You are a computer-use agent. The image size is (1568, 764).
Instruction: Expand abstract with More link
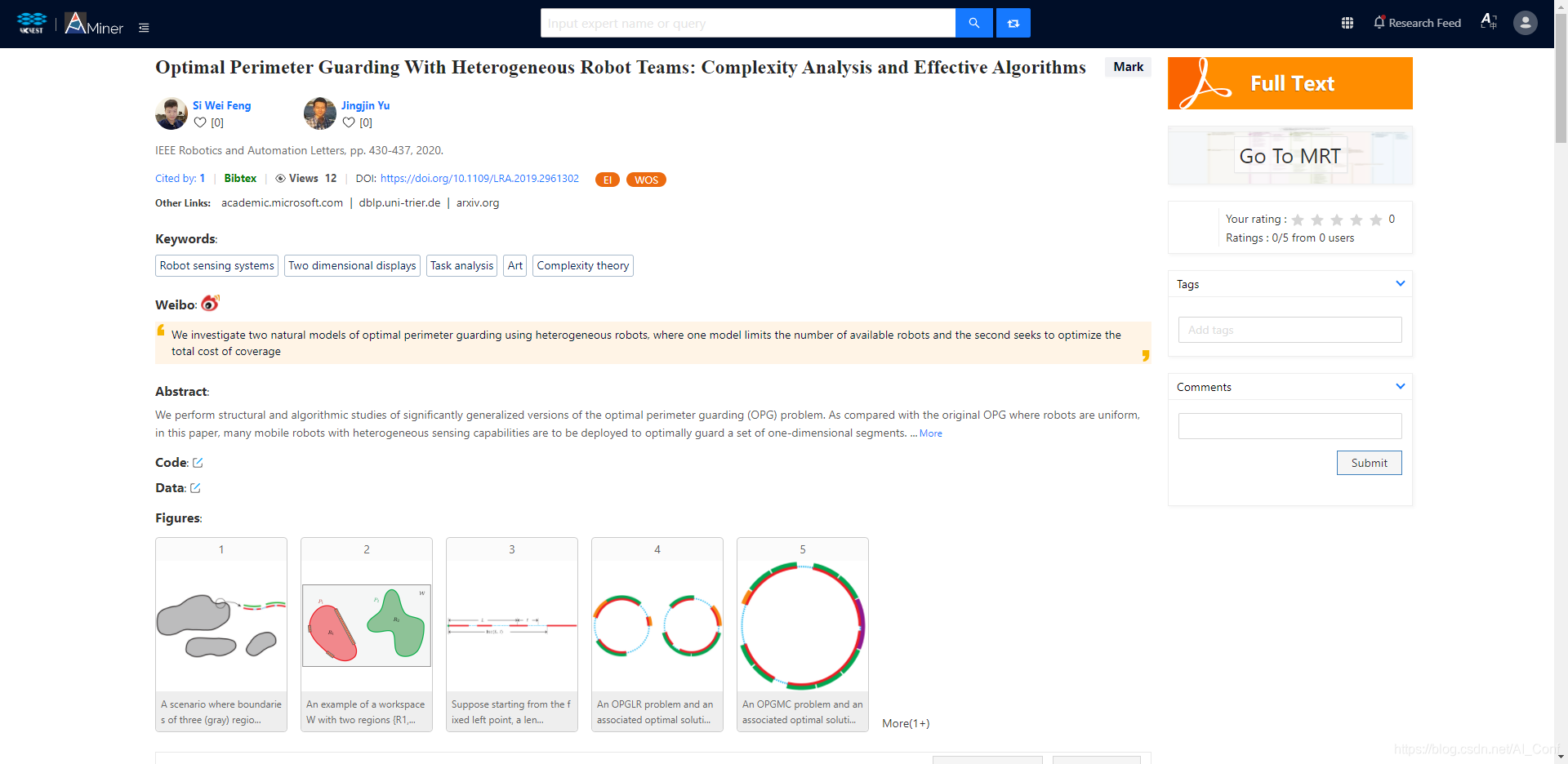click(930, 433)
